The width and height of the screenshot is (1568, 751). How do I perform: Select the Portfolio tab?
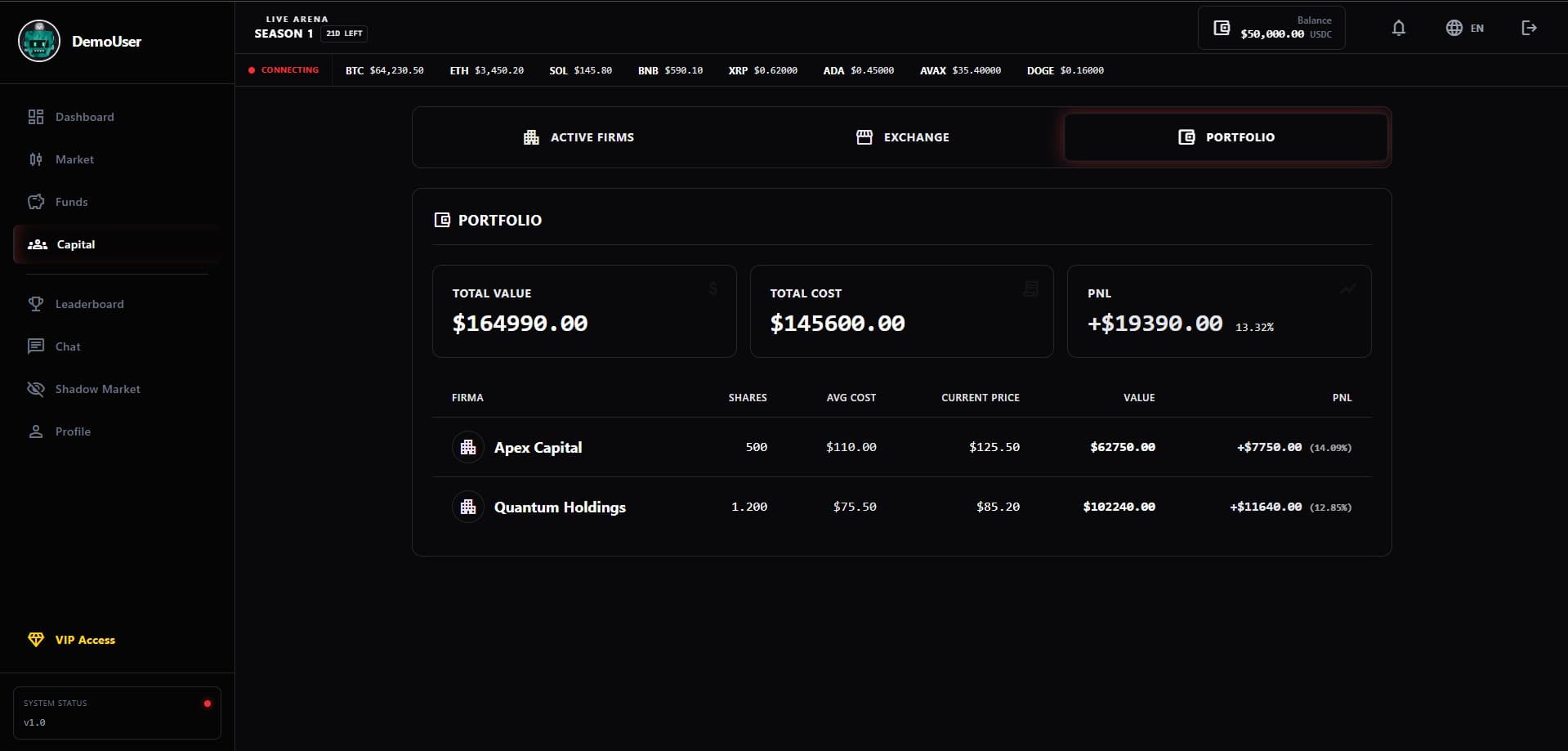(1225, 136)
